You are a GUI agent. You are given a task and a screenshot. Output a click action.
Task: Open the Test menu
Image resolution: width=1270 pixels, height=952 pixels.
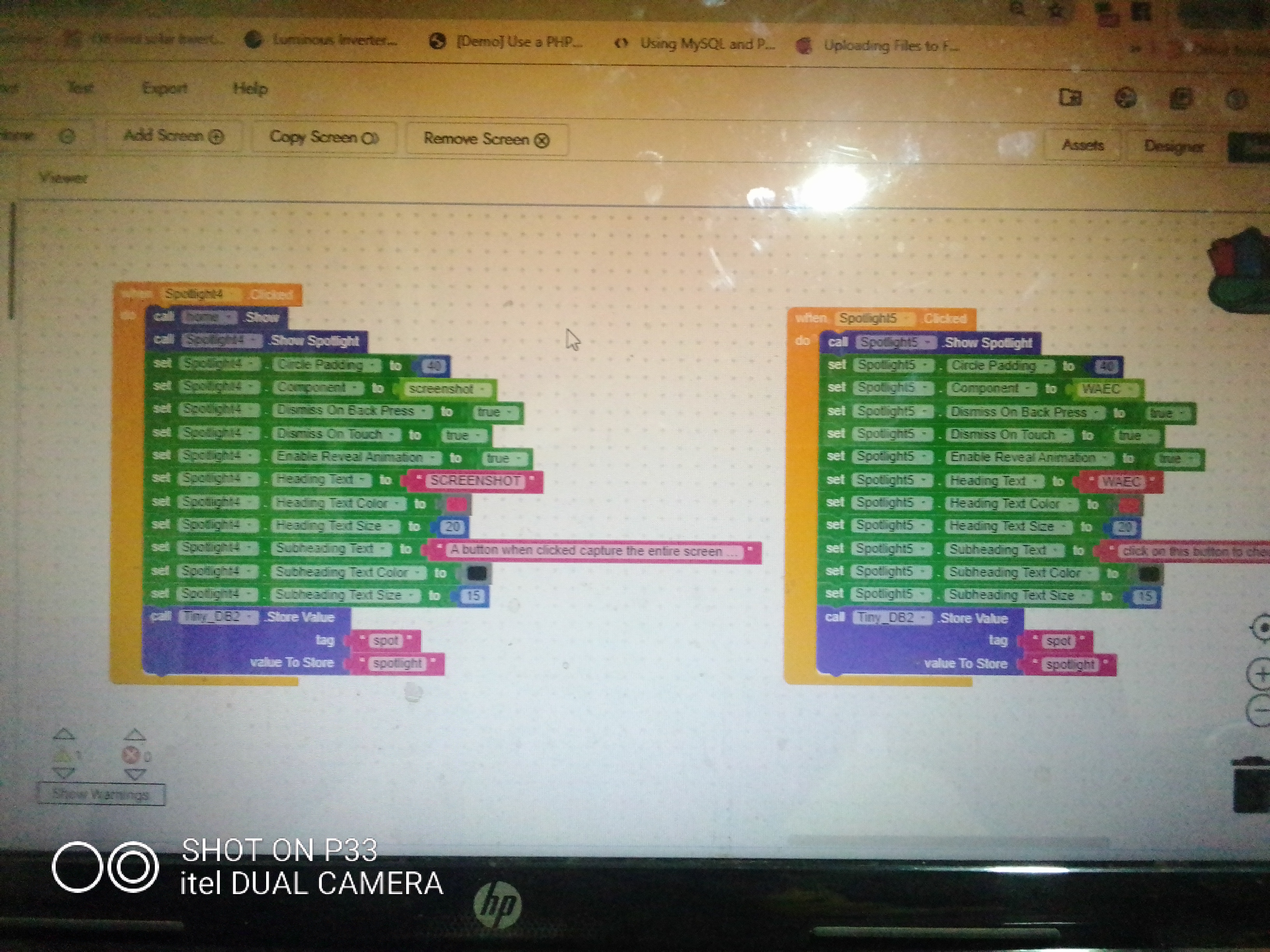81,87
